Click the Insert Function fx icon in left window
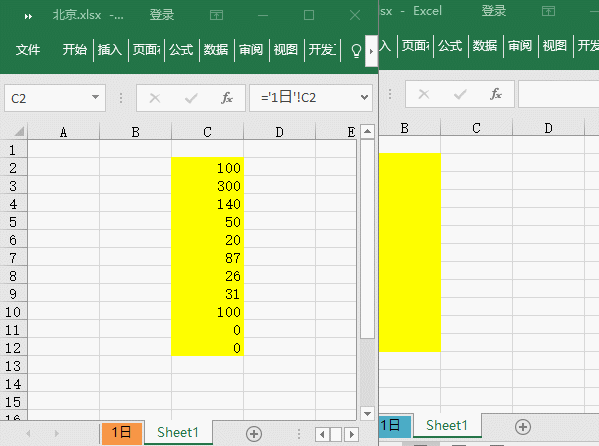This screenshot has width=599, height=446. [x=227, y=98]
